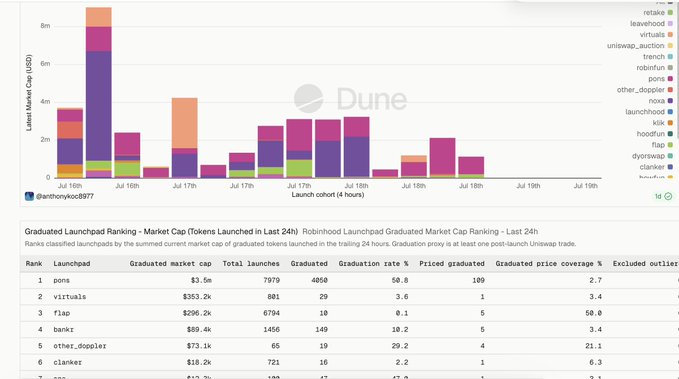This screenshot has height=379, width=679.
Task: Click the tallest stacked chart bar
Action: point(98,93)
